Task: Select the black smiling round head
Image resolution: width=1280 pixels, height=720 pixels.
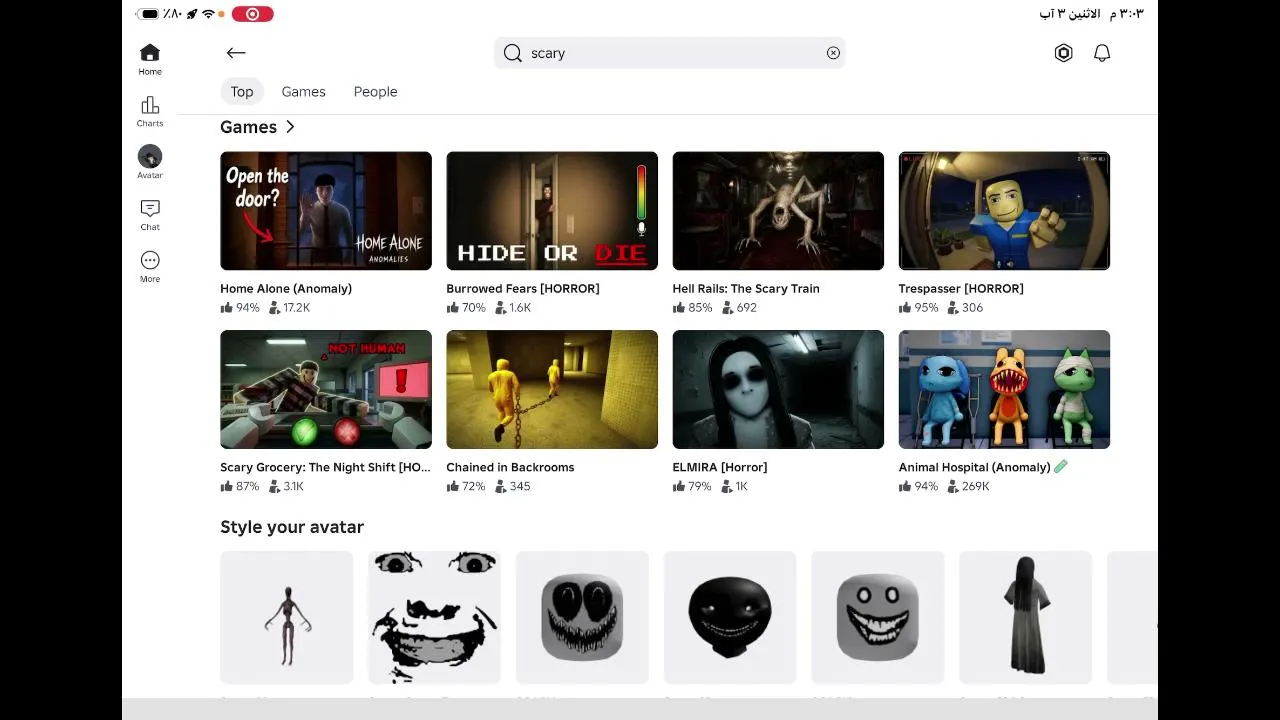Action: point(730,617)
